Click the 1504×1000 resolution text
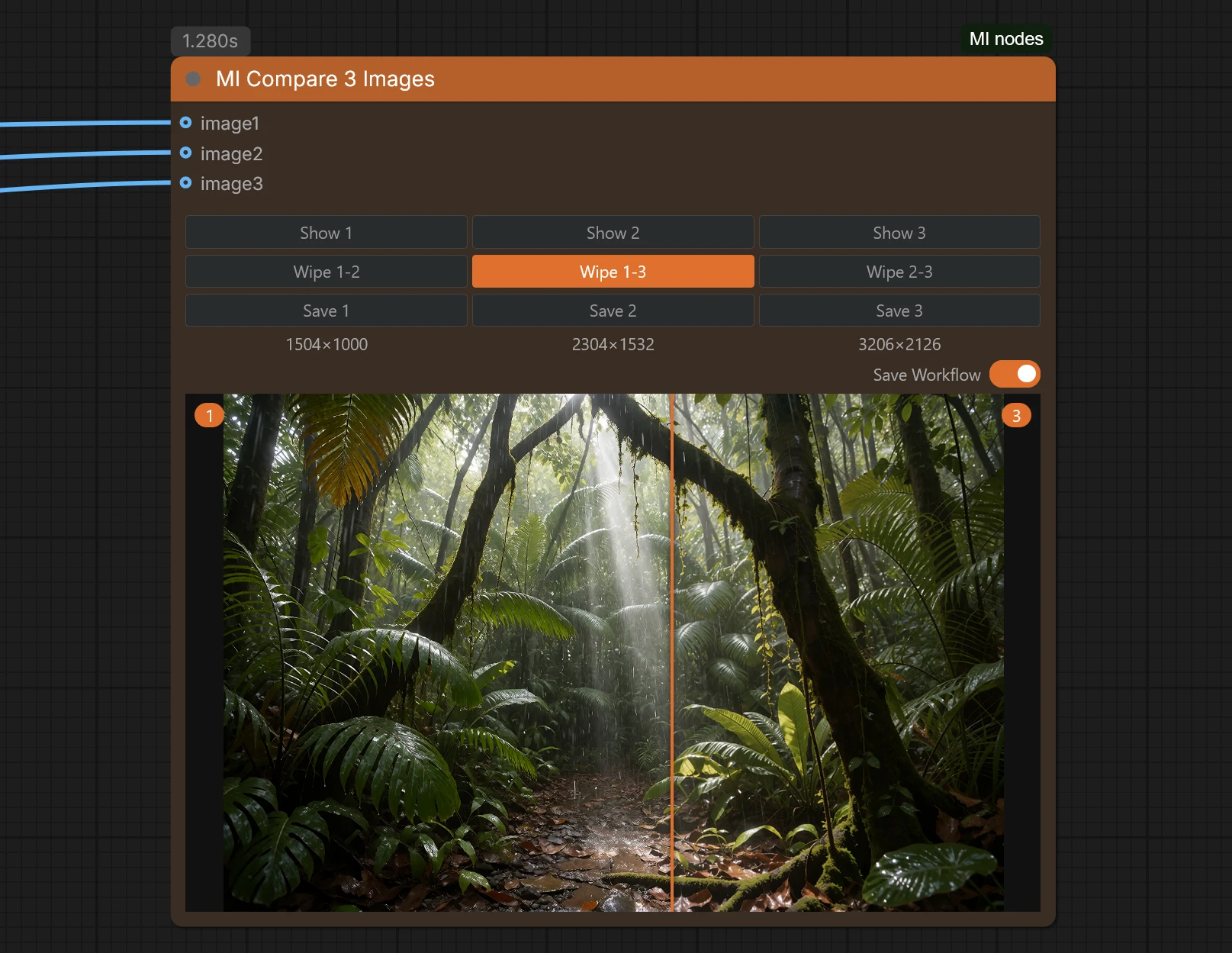 (326, 344)
